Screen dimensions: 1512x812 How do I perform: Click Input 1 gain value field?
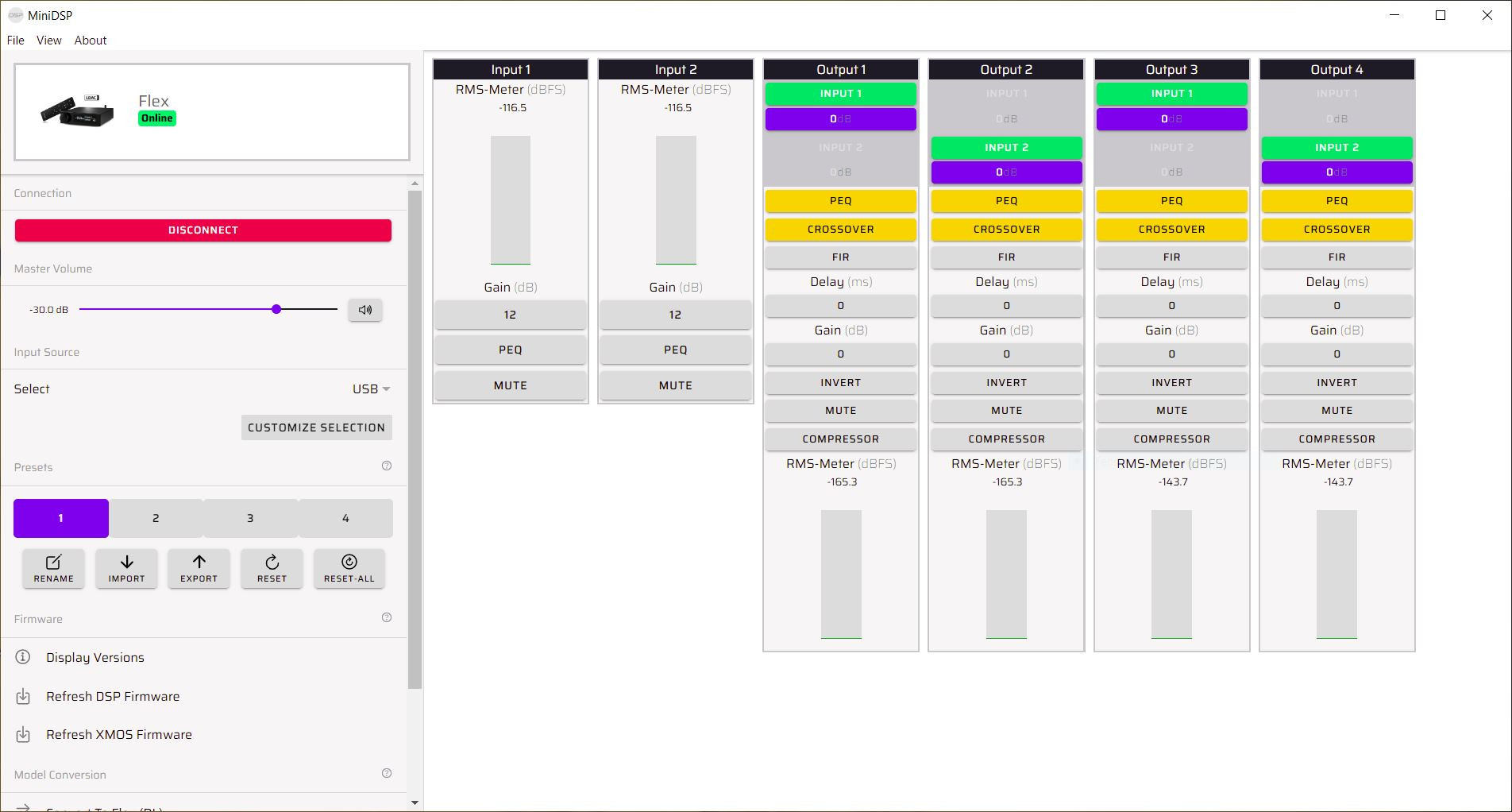pos(511,315)
